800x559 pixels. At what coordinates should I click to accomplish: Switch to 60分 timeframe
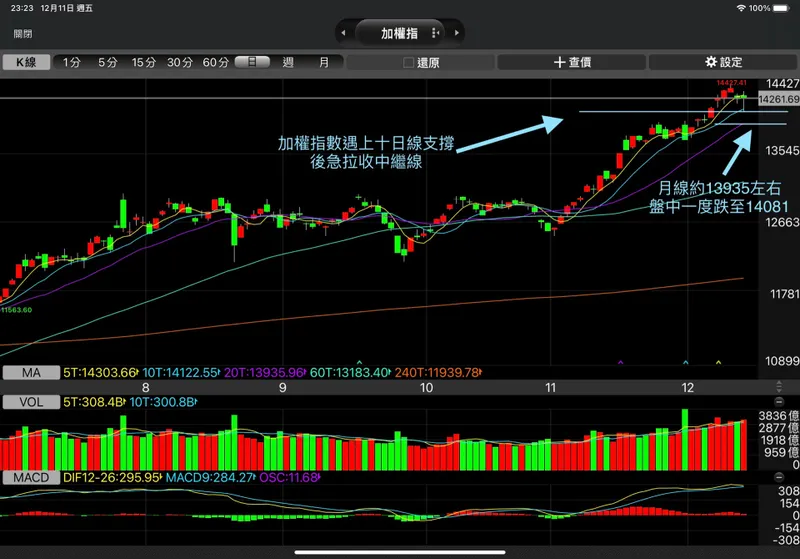click(216, 62)
